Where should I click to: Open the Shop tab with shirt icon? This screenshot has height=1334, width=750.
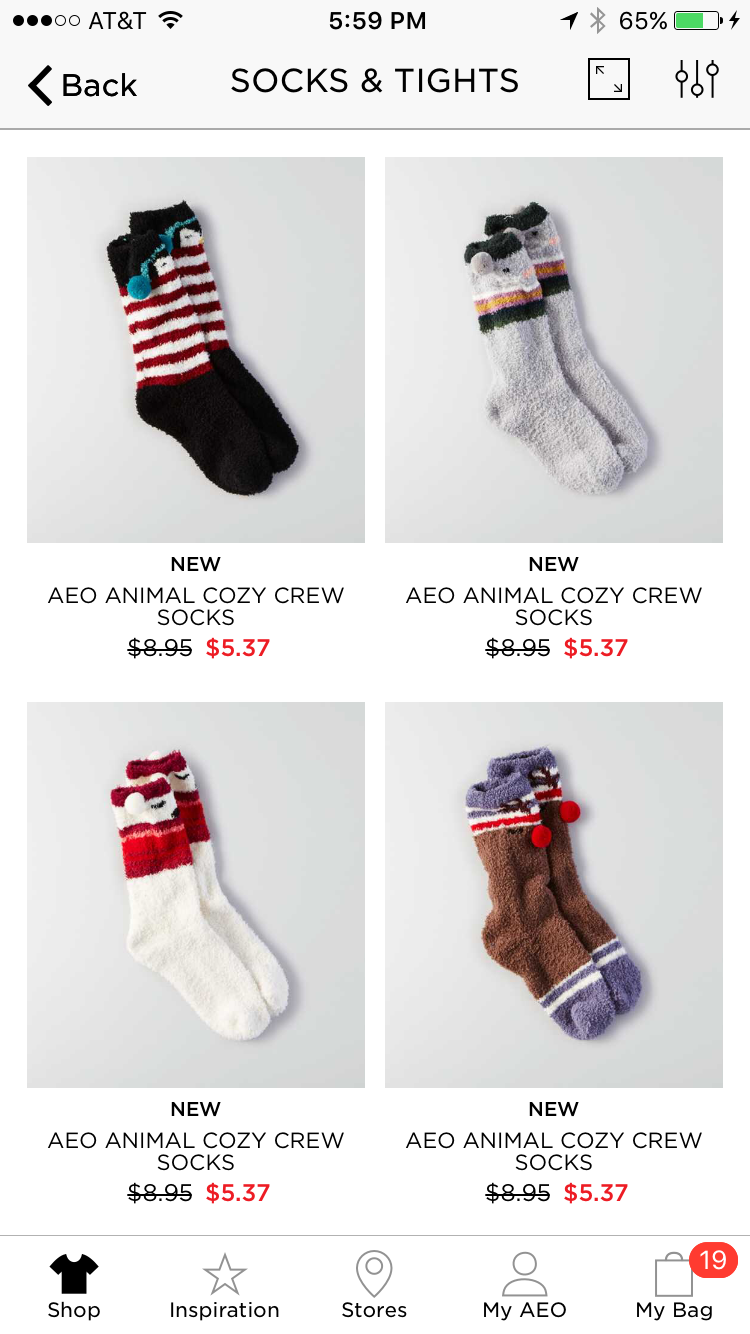coord(74,1275)
